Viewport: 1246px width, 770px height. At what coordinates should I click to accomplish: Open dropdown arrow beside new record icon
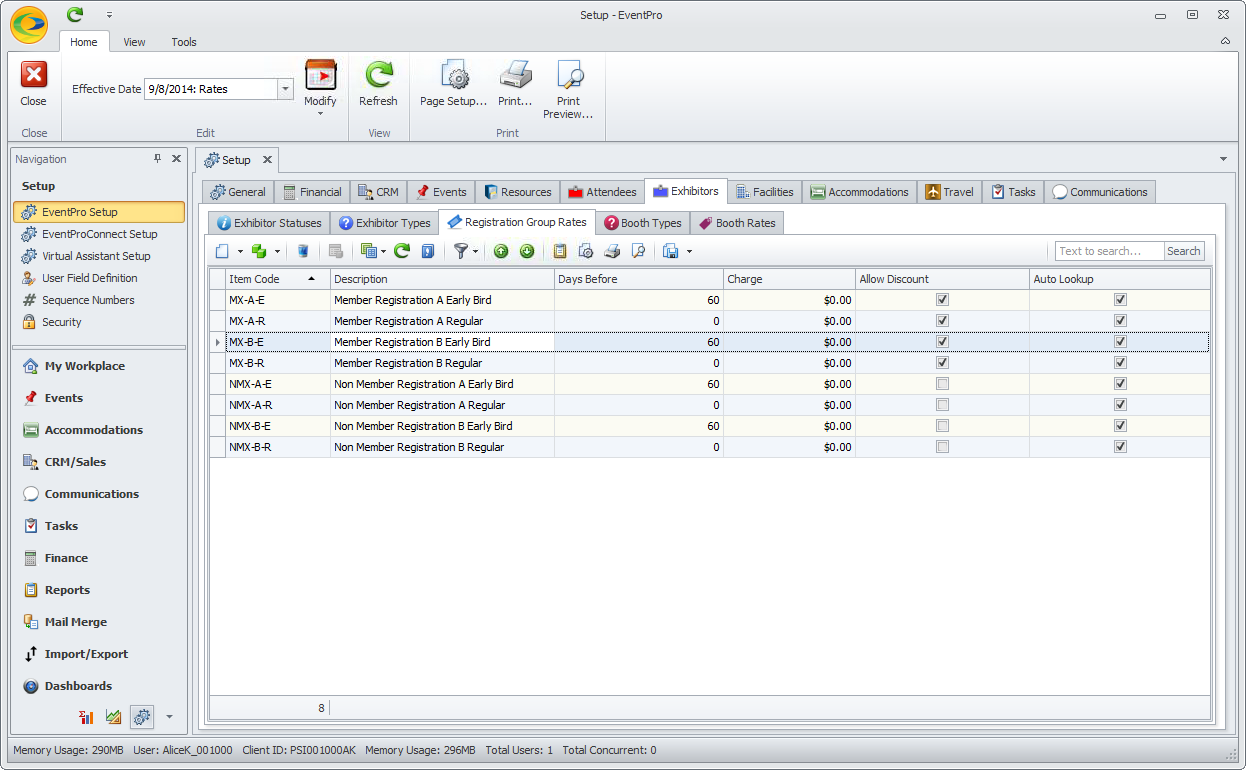tap(240, 251)
